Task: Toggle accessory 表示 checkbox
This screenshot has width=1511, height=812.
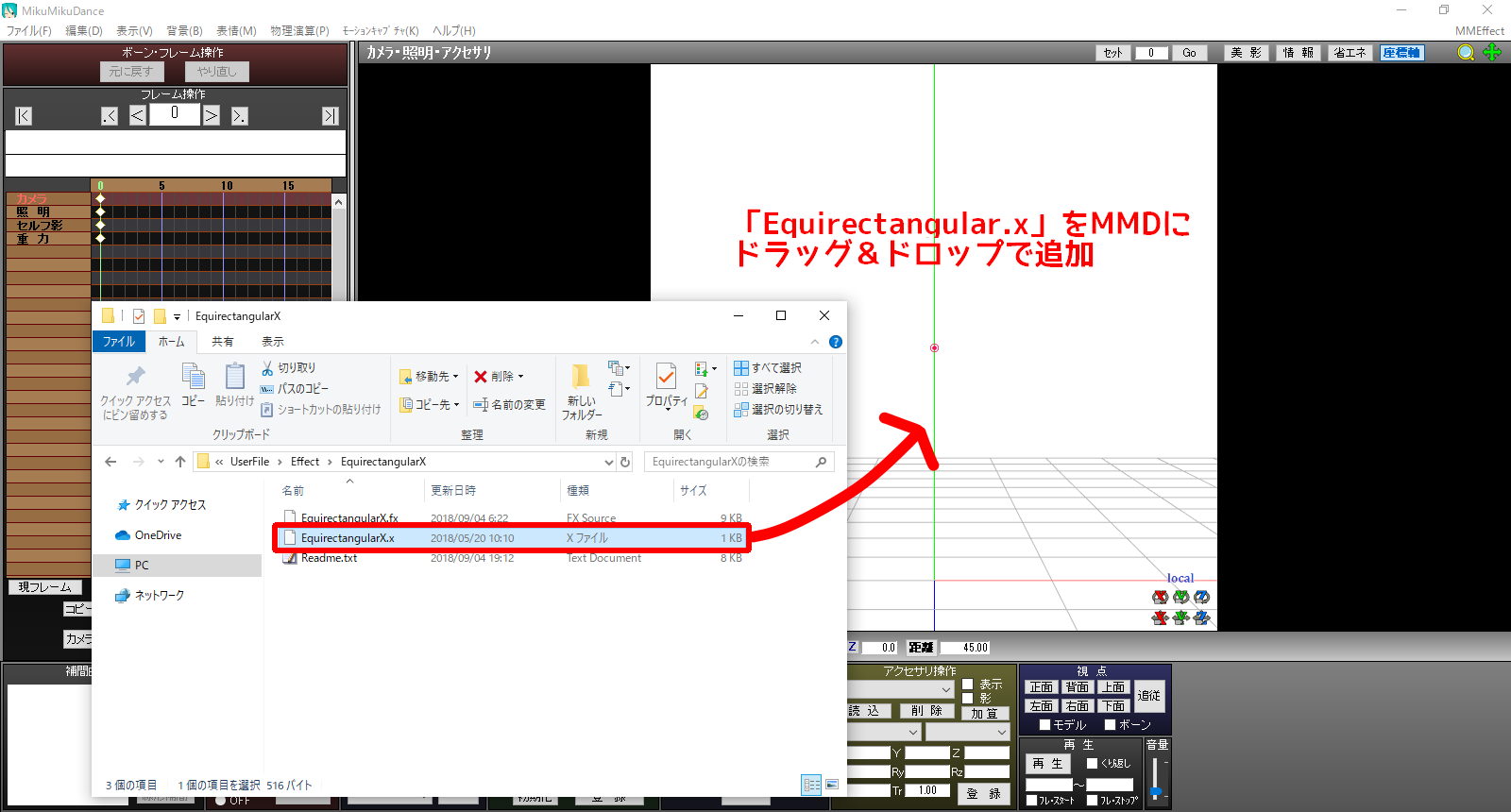Action: 968,685
